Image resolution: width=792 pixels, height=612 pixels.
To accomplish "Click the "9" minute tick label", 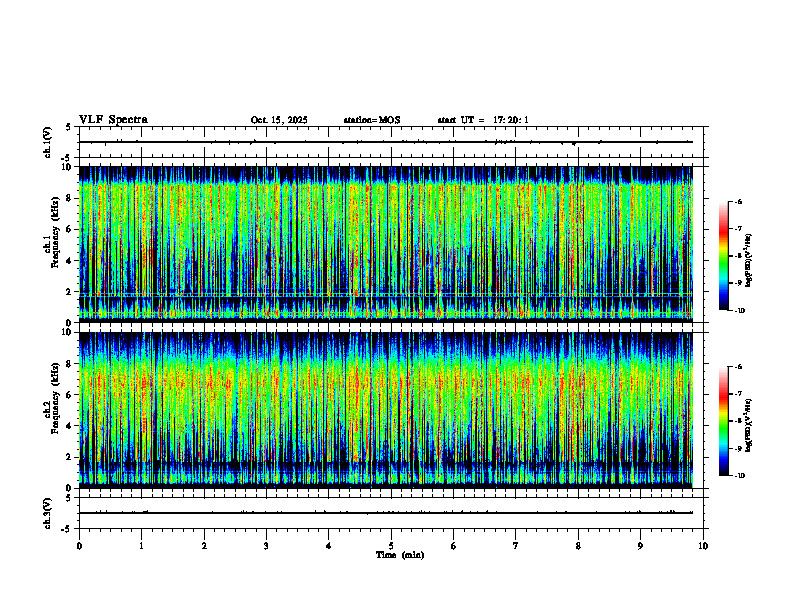I will coord(640,546).
